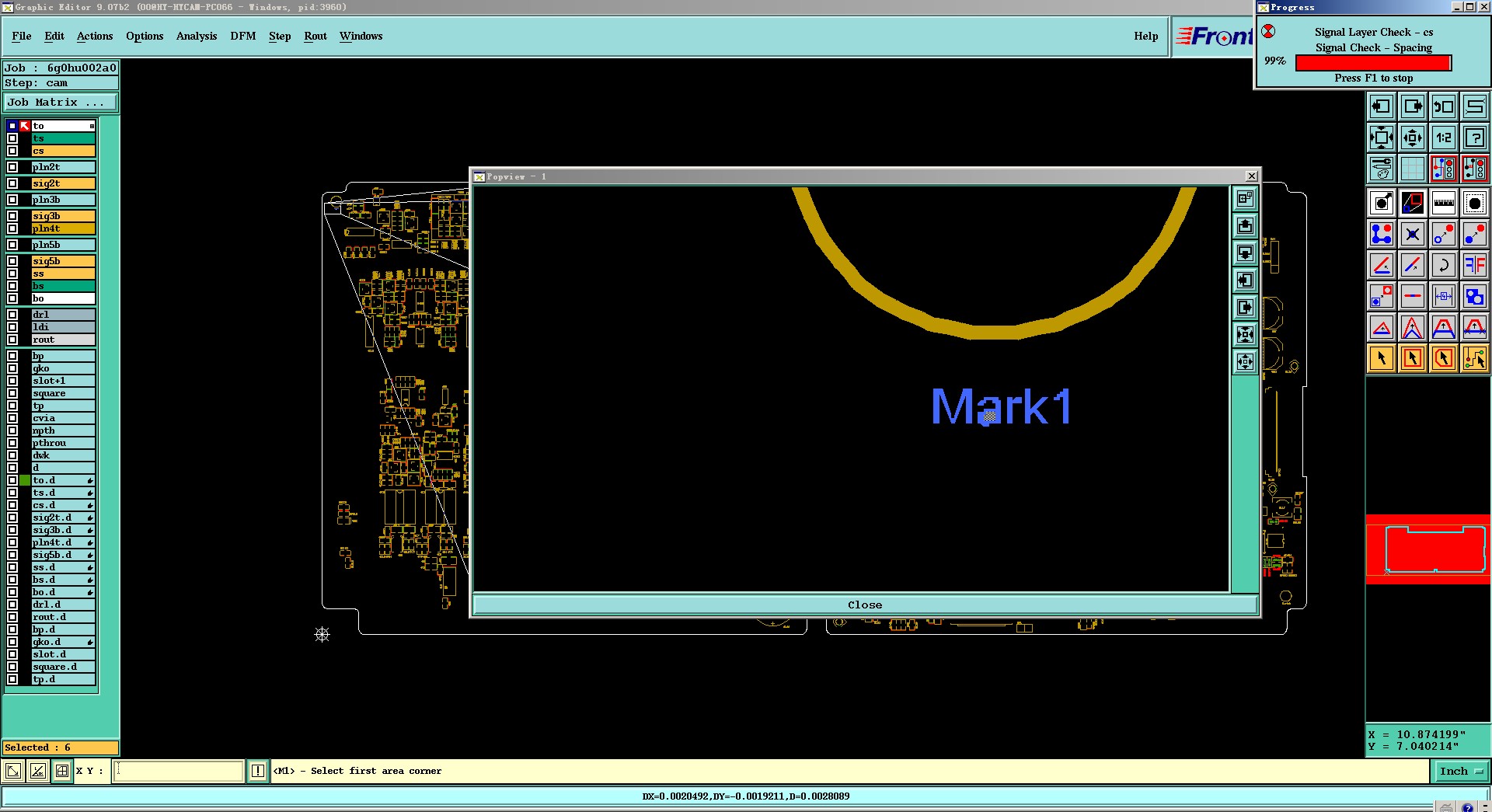Click the red board overview thumbnail
1492x812 pixels.
(1428, 549)
